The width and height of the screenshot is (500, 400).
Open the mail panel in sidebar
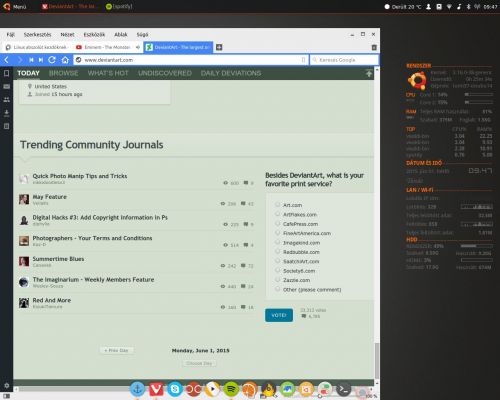coord(6,86)
